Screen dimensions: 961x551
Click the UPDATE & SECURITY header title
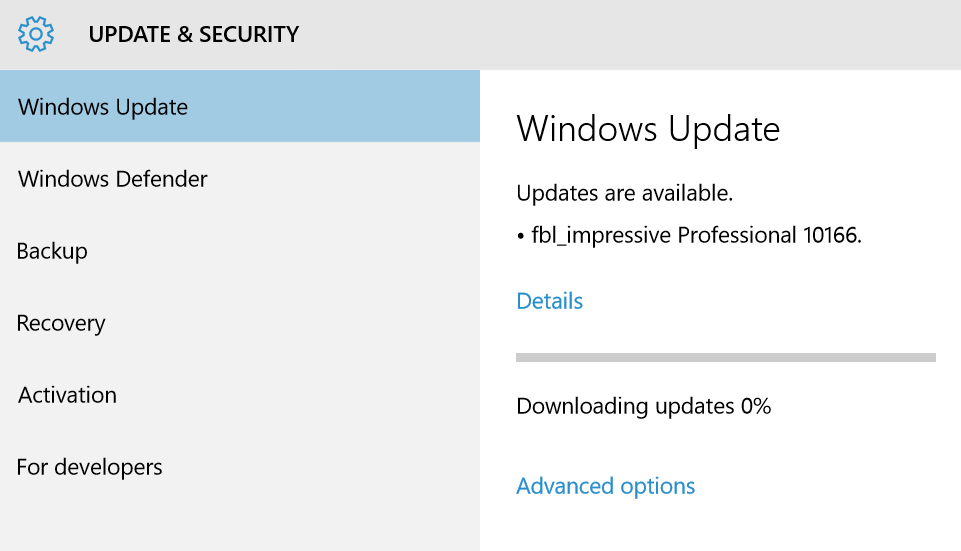193,34
